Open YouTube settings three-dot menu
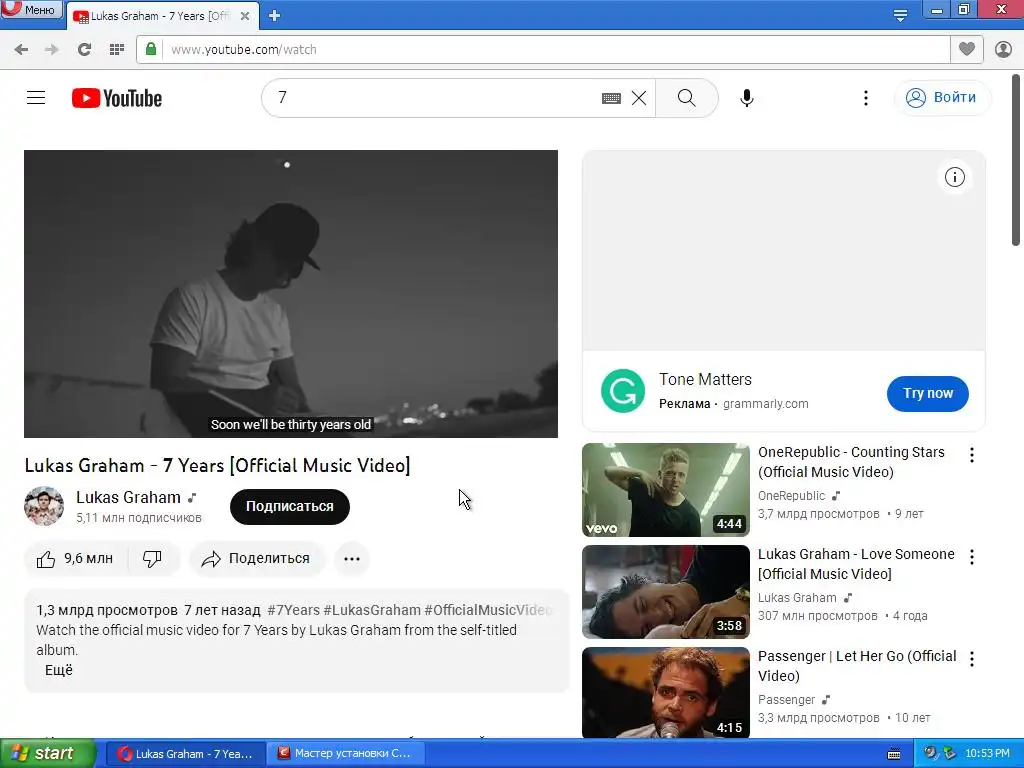Screen dimensions: 1024x768 coord(866,98)
